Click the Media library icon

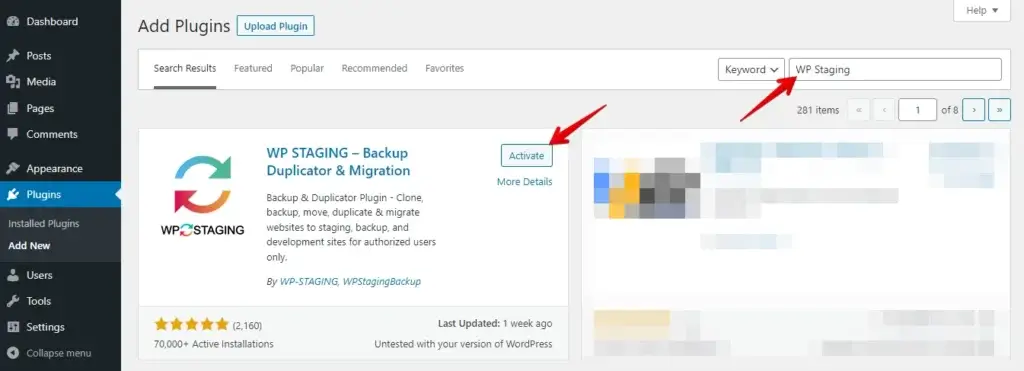pyautogui.click(x=13, y=82)
